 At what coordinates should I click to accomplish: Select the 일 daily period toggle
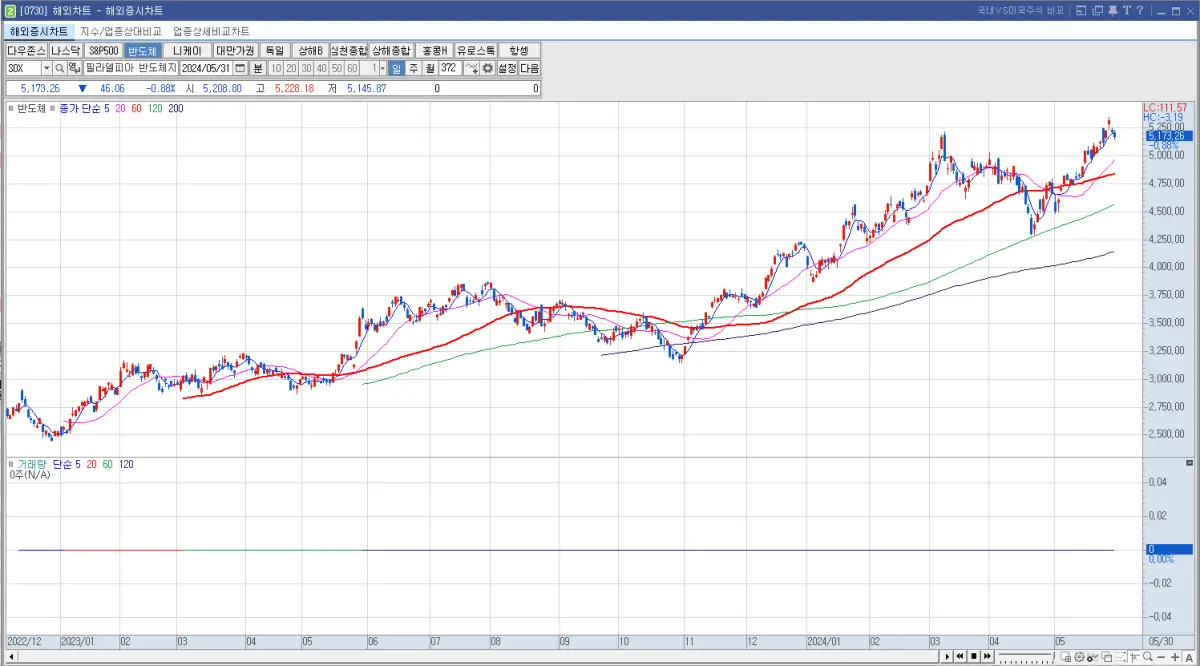point(396,68)
